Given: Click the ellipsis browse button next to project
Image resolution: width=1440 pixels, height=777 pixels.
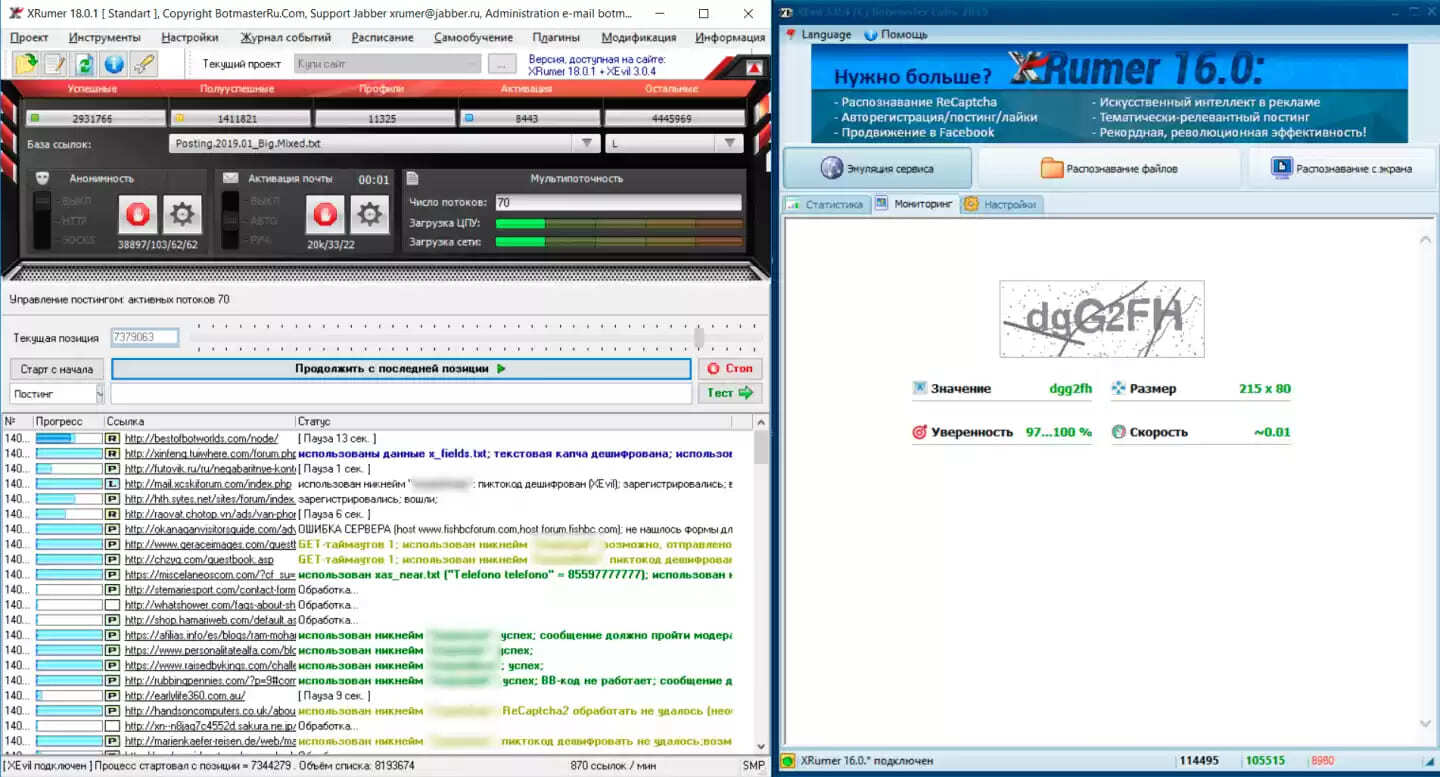Looking at the screenshot, I should pyautogui.click(x=502, y=64).
